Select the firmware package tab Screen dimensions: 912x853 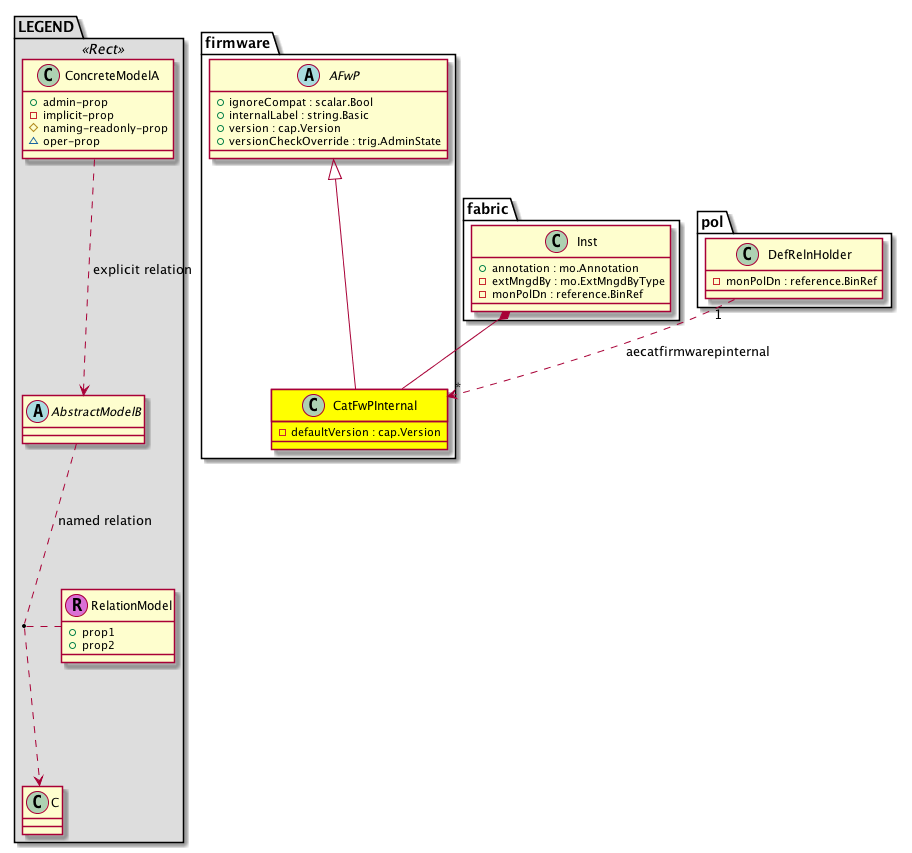point(234,40)
